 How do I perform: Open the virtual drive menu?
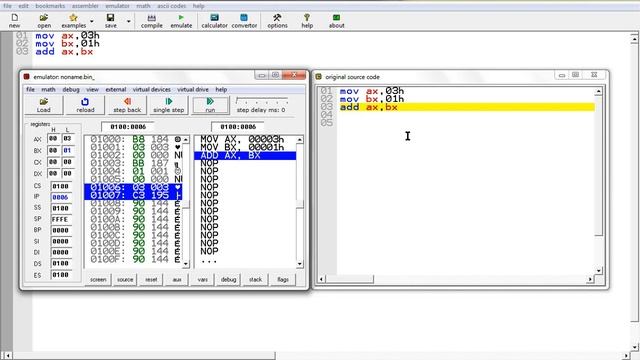coord(193,89)
